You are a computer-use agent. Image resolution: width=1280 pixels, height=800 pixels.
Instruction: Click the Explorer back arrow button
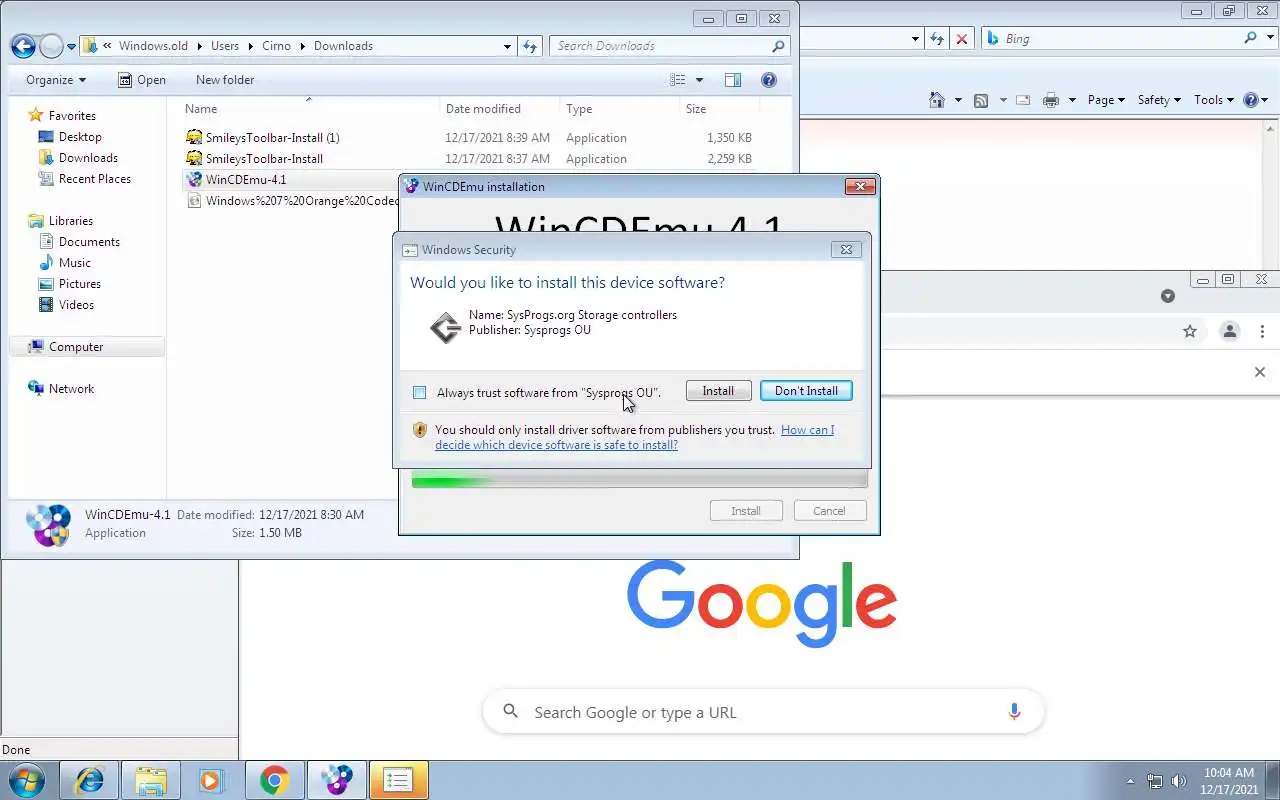[x=23, y=46]
